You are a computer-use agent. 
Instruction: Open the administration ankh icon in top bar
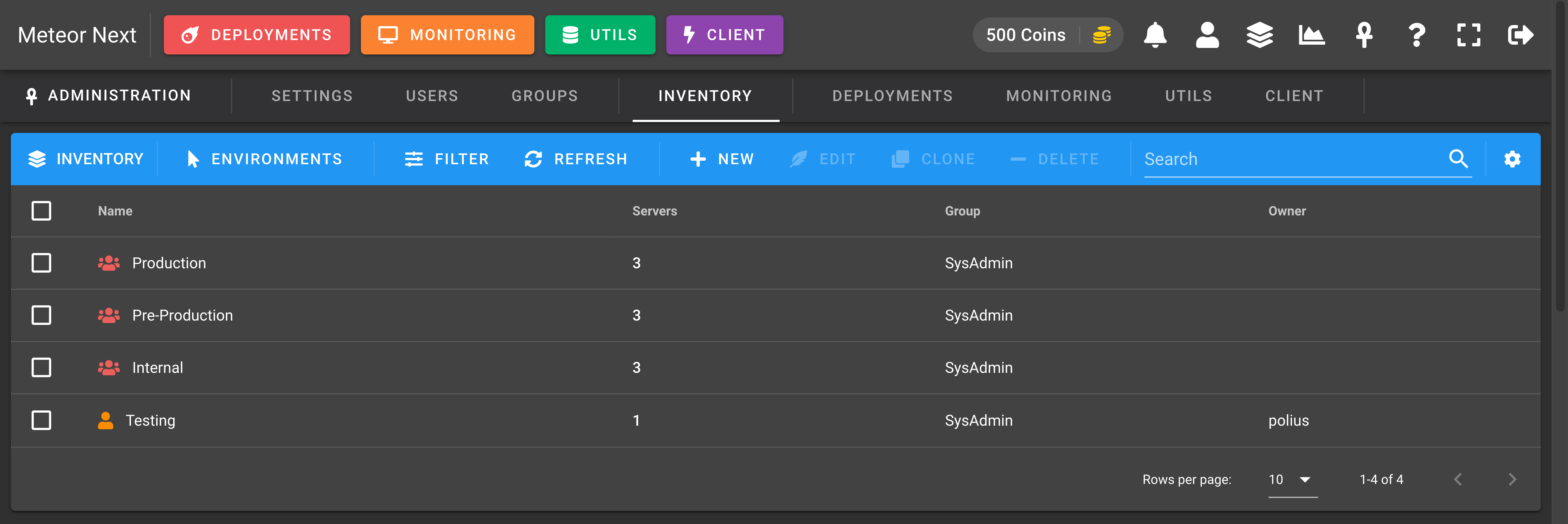tap(1364, 35)
